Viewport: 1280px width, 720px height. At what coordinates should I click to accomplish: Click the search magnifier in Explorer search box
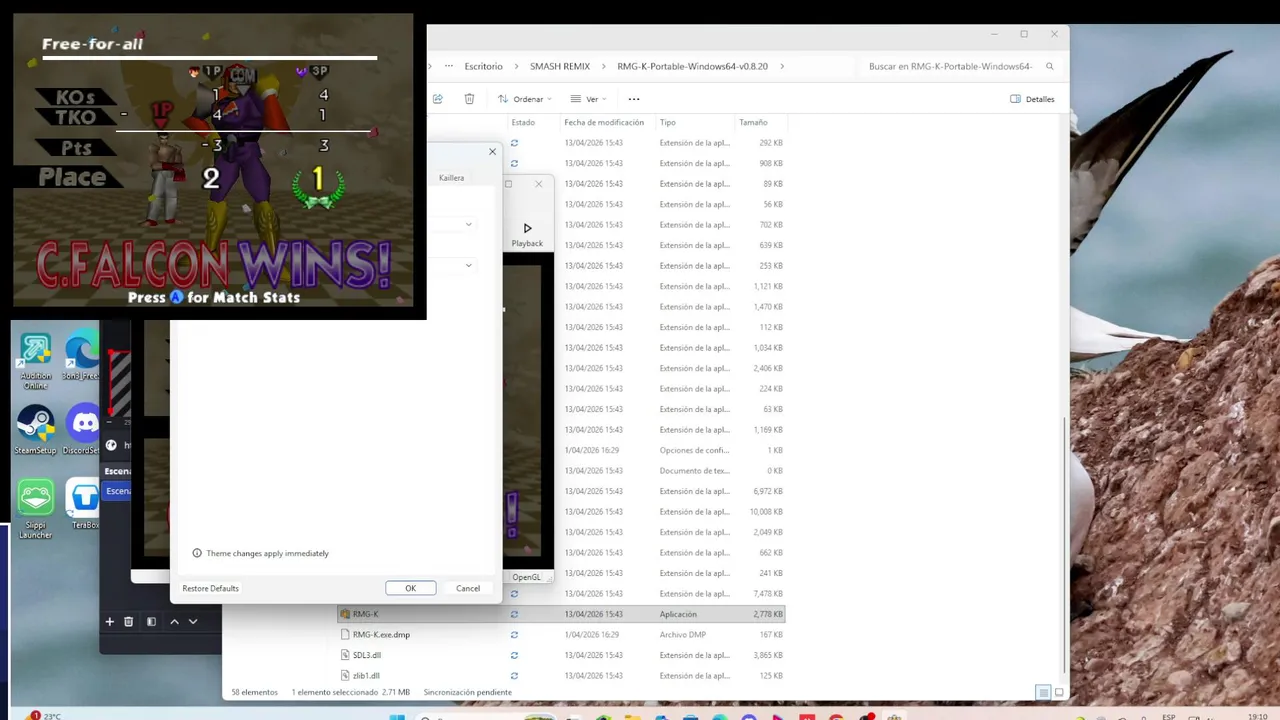1049,66
